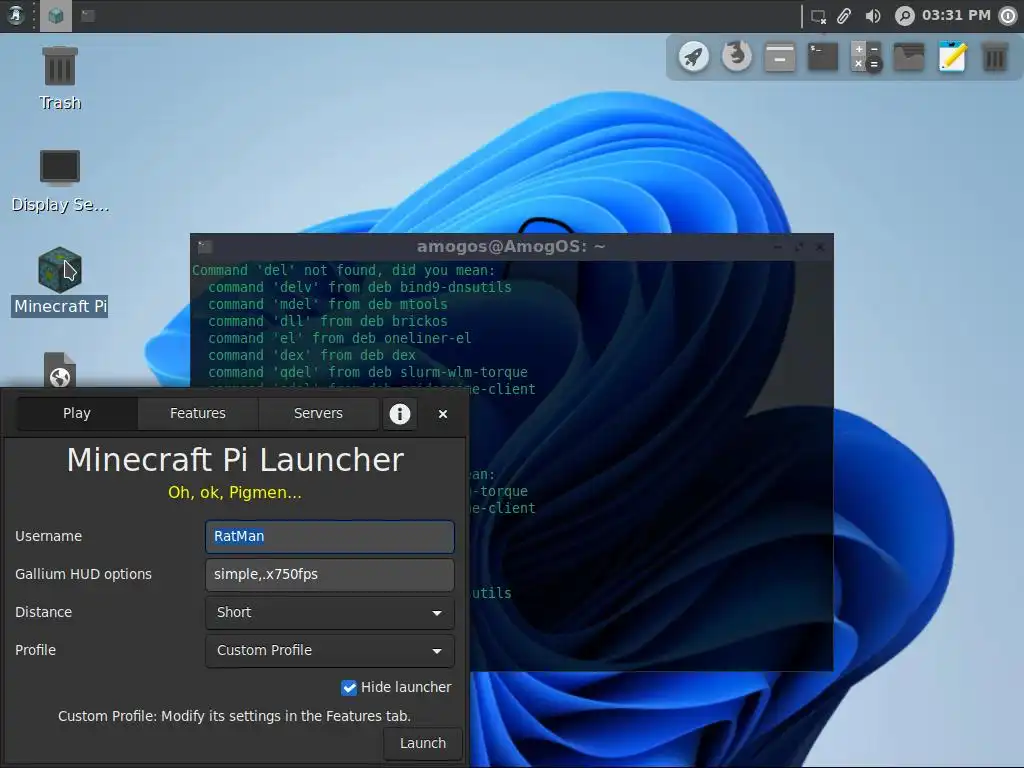Switch to terminal task in top panel
Screen dimensions: 1024x768
(x=88, y=16)
